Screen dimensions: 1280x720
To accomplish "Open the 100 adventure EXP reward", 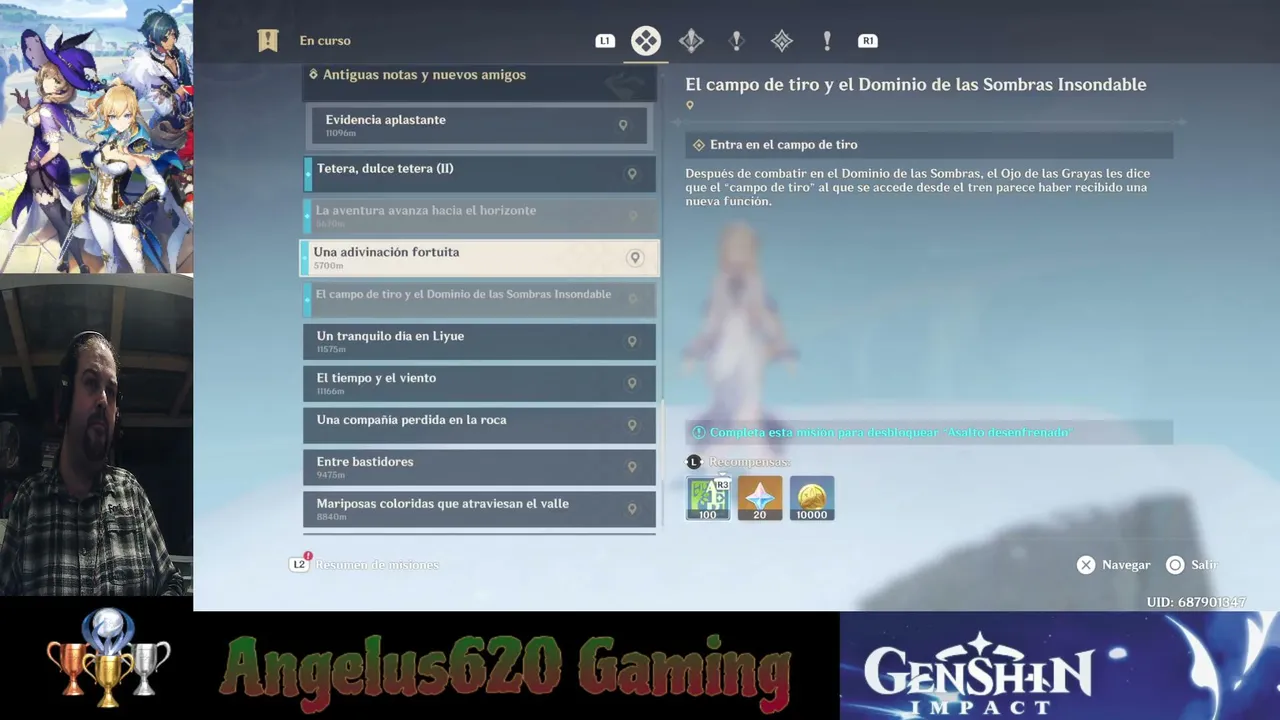I will [x=708, y=498].
